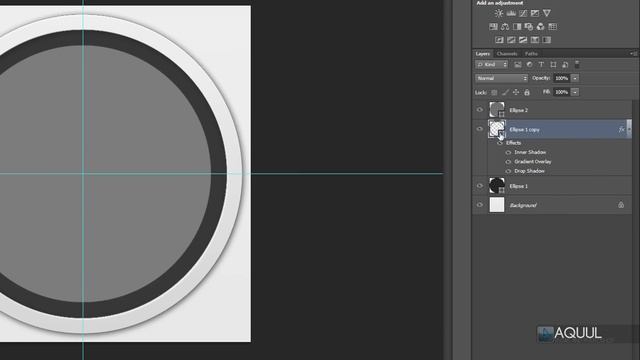Add a Color Lookup adjustment
Viewport: 640px width, 360px height.
pyautogui.click(x=552, y=27)
